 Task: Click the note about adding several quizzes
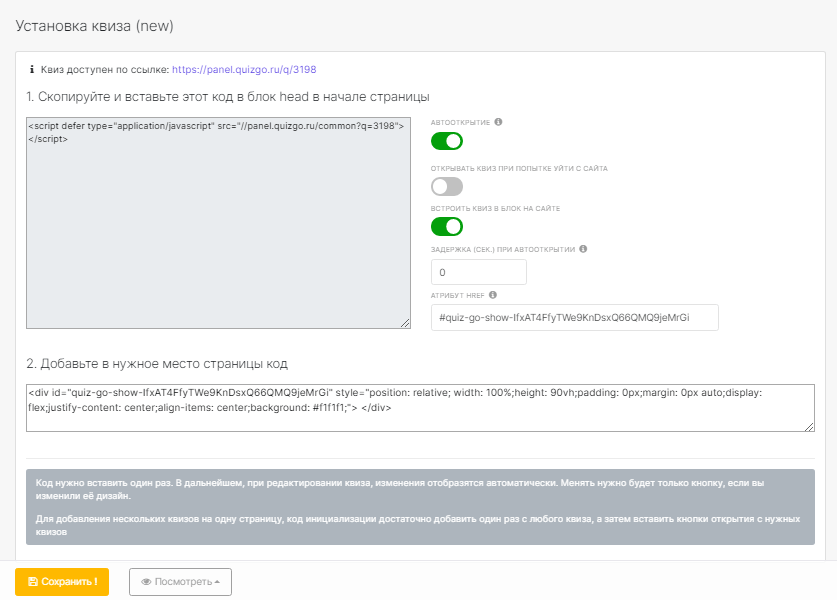pos(418,525)
